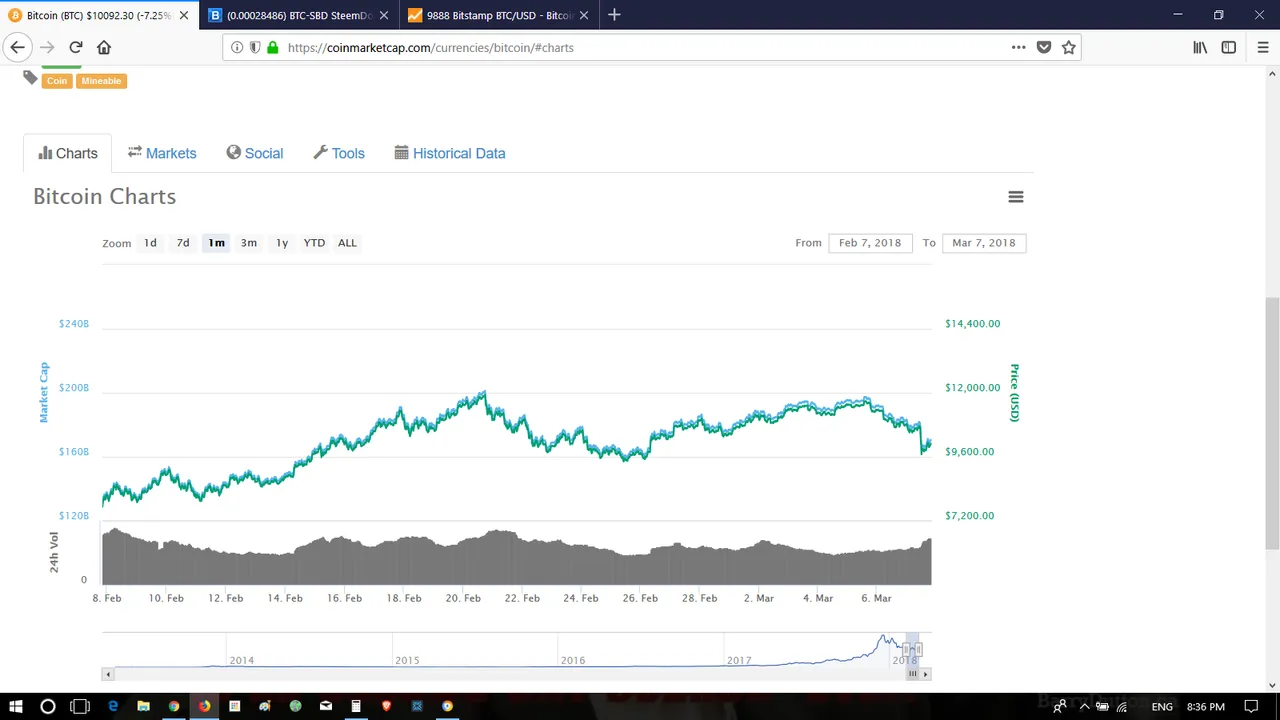This screenshot has width=1280, height=720.
Task: Open Firefox from the taskbar
Action: (x=204, y=706)
